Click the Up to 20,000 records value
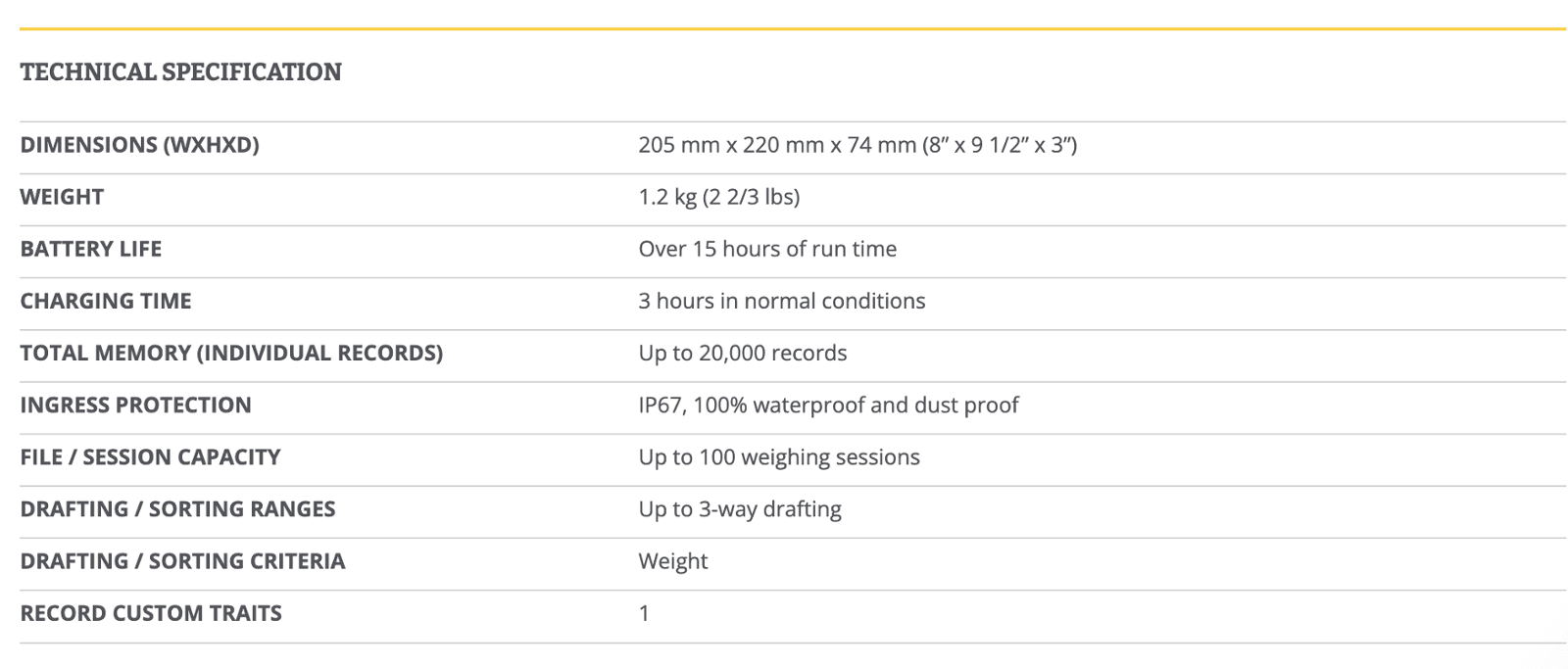The height and width of the screenshot is (669, 1568). [x=742, y=353]
